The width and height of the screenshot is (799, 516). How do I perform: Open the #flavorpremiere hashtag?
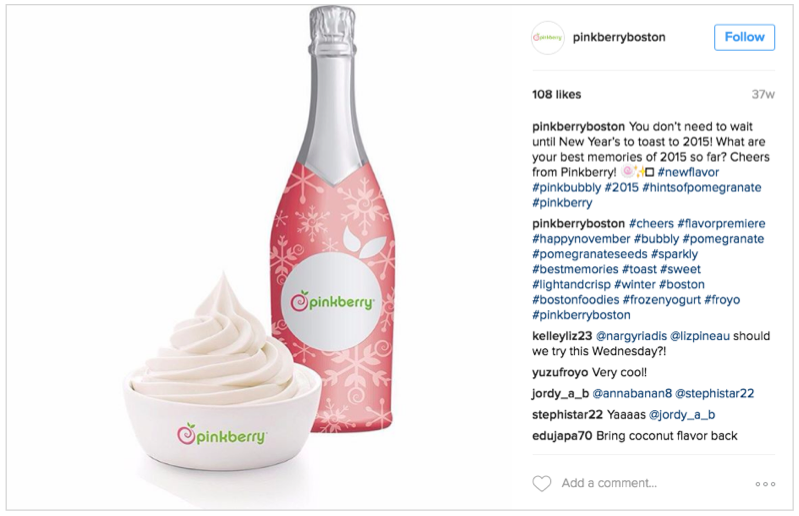[721, 224]
